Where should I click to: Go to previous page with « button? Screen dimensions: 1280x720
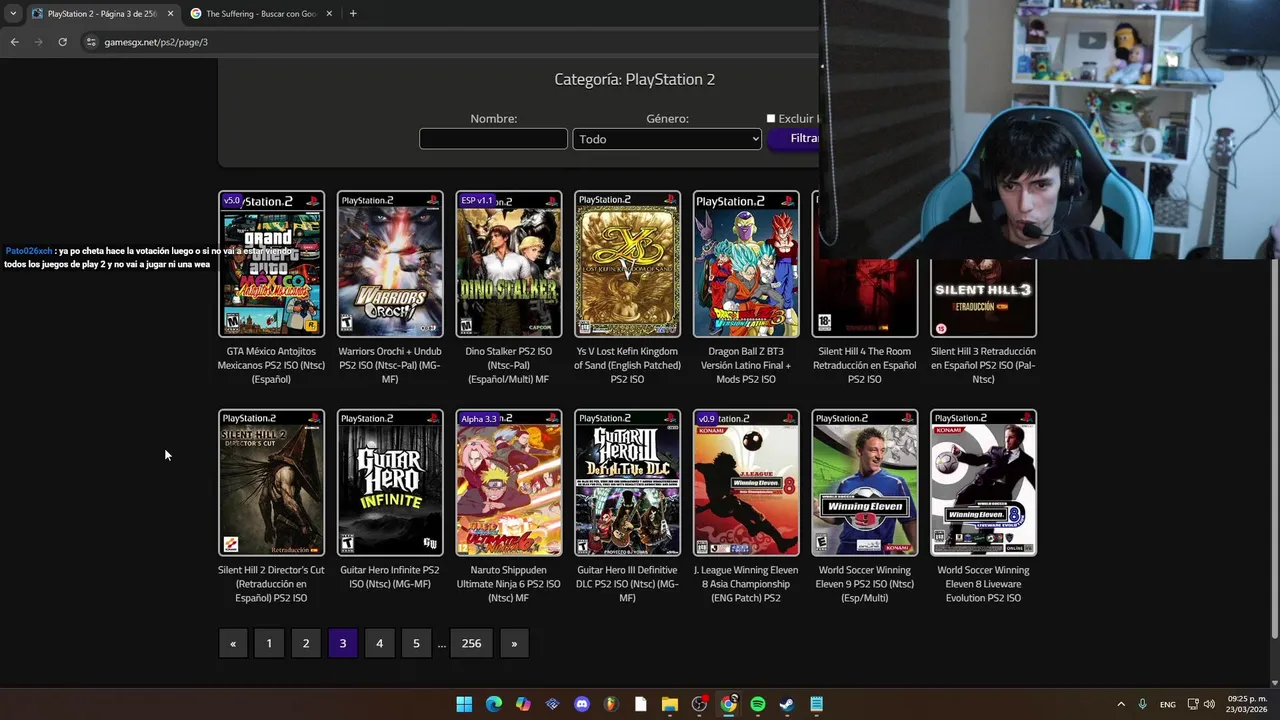[233, 643]
